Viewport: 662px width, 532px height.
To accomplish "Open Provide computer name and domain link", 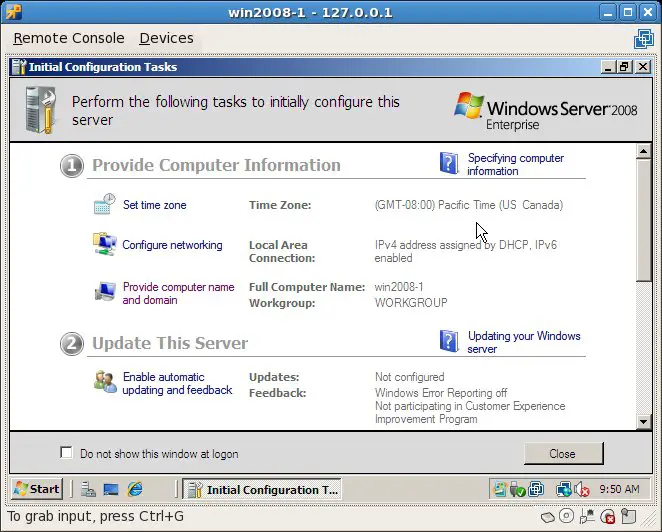I will 178,293.
